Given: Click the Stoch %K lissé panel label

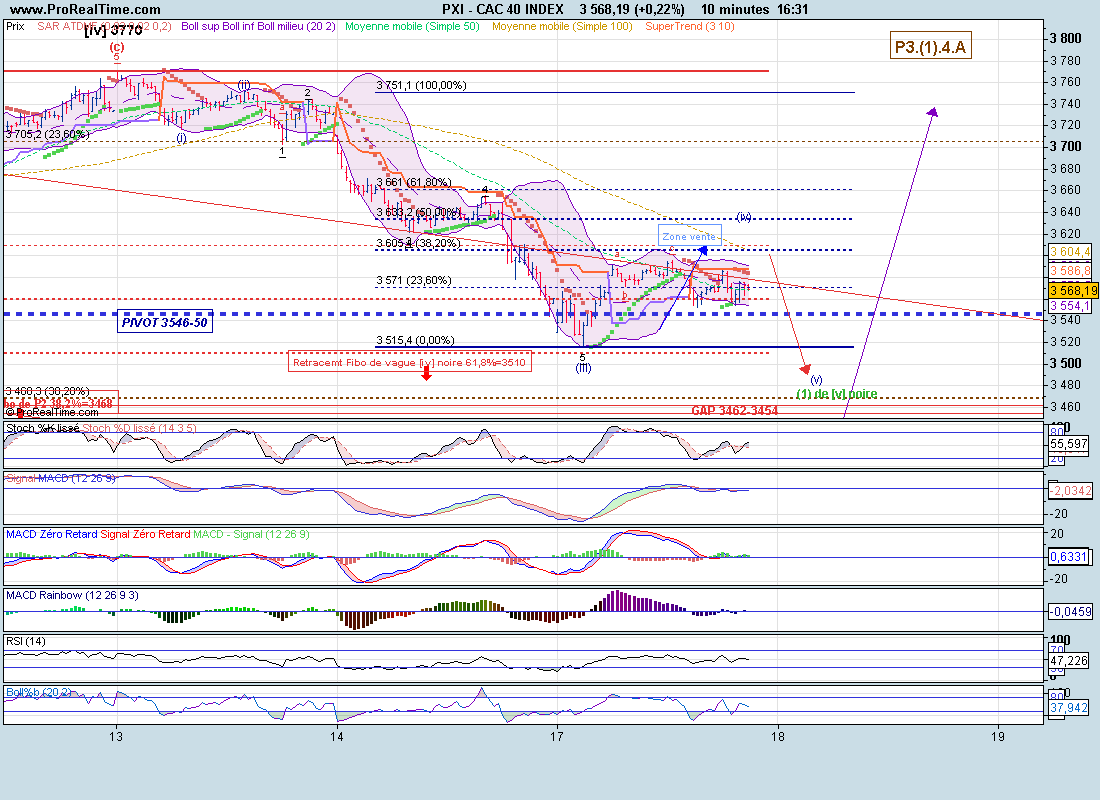Looking at the screenshot, I should 43,428.
